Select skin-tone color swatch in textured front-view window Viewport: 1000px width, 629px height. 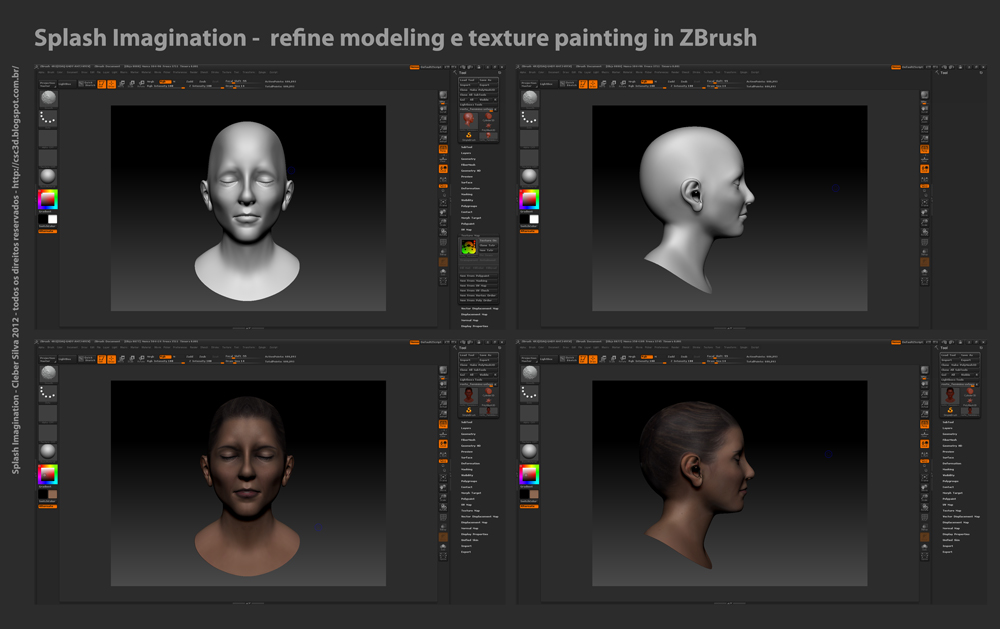coord(52,494)
